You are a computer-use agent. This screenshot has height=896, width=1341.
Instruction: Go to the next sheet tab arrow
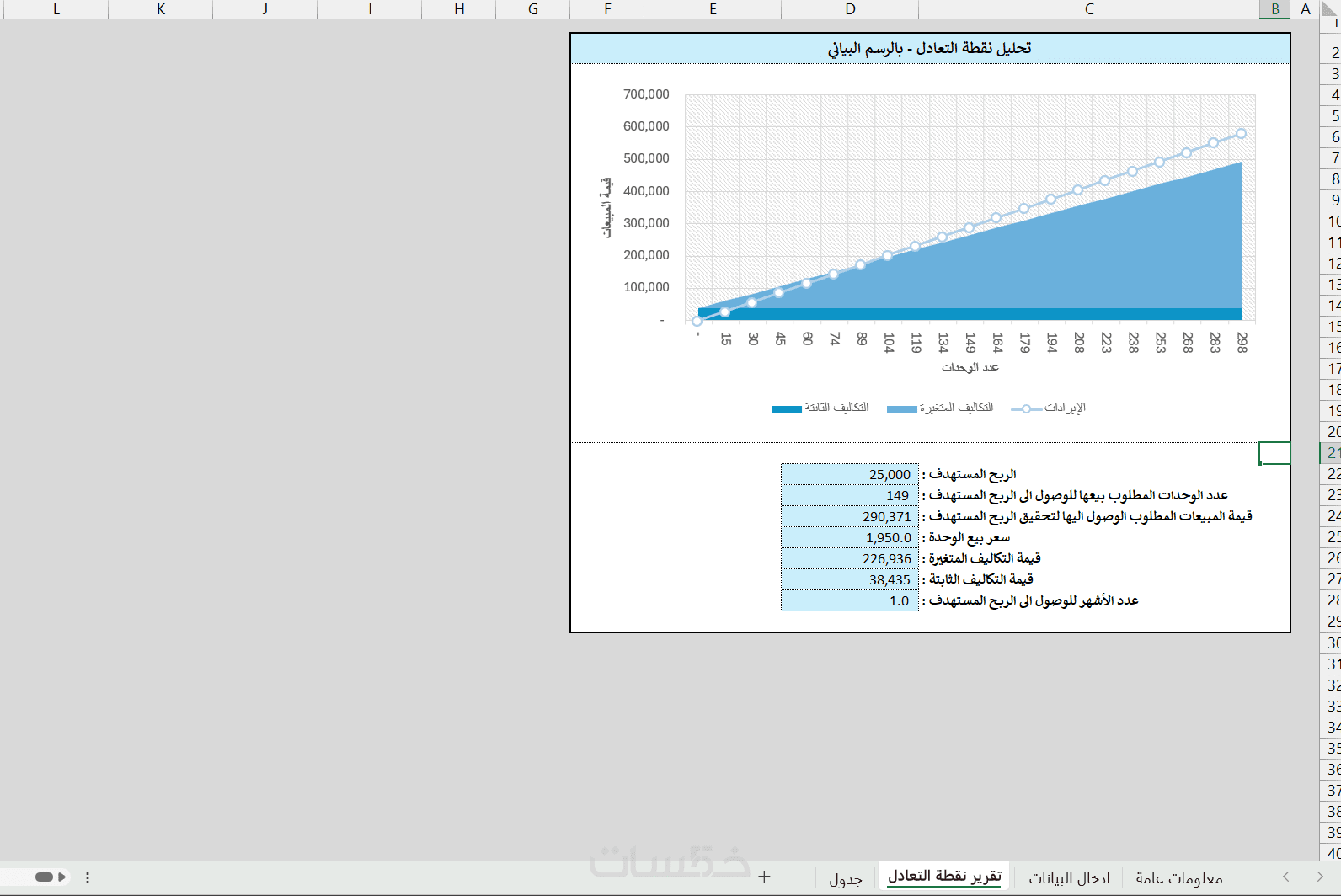pyautogui.click(x=1320, y=877)
